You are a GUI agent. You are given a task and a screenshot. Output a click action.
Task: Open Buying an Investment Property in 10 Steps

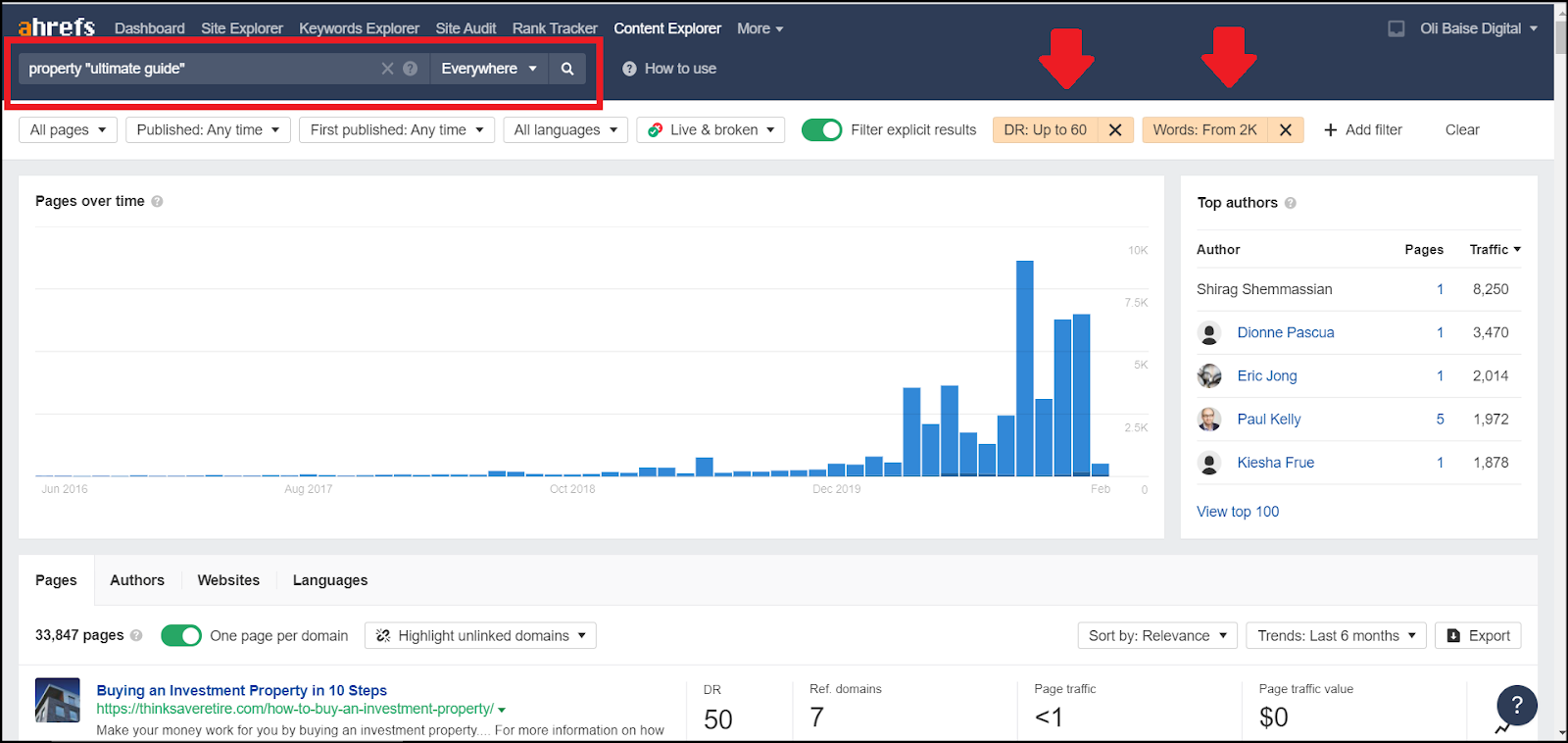pos(242,690)
